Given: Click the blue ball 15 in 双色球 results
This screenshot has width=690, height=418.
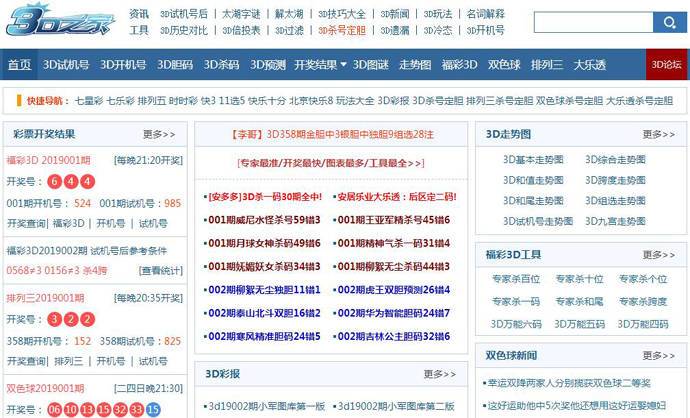Looking at the screenshot, I should click(x=153, y=409).
